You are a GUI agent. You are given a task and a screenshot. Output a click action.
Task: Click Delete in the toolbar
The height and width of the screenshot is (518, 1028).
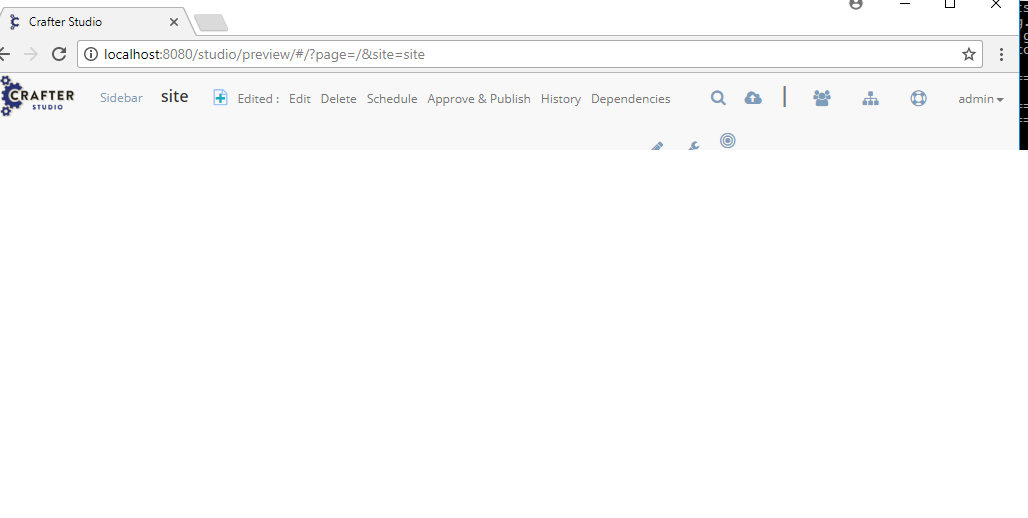338,99
